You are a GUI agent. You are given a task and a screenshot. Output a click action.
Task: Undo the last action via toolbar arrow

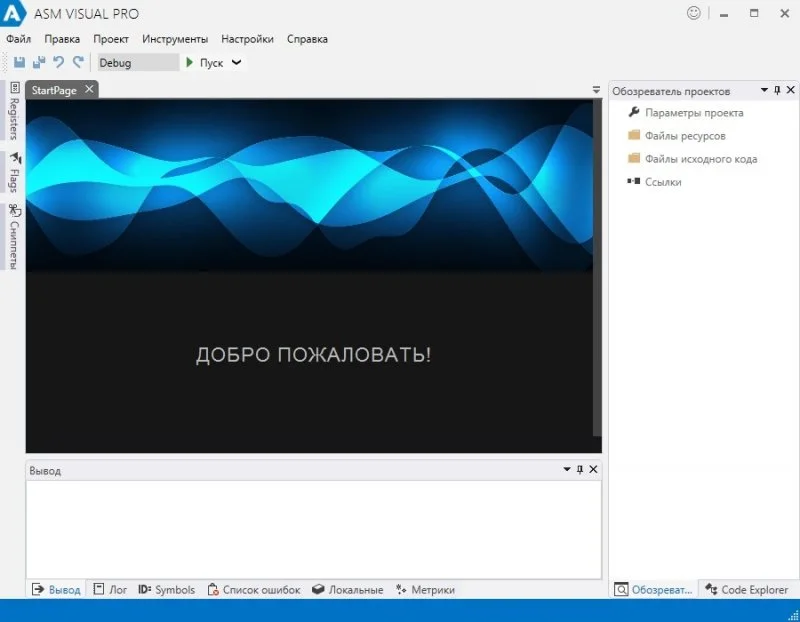point(59,62)
